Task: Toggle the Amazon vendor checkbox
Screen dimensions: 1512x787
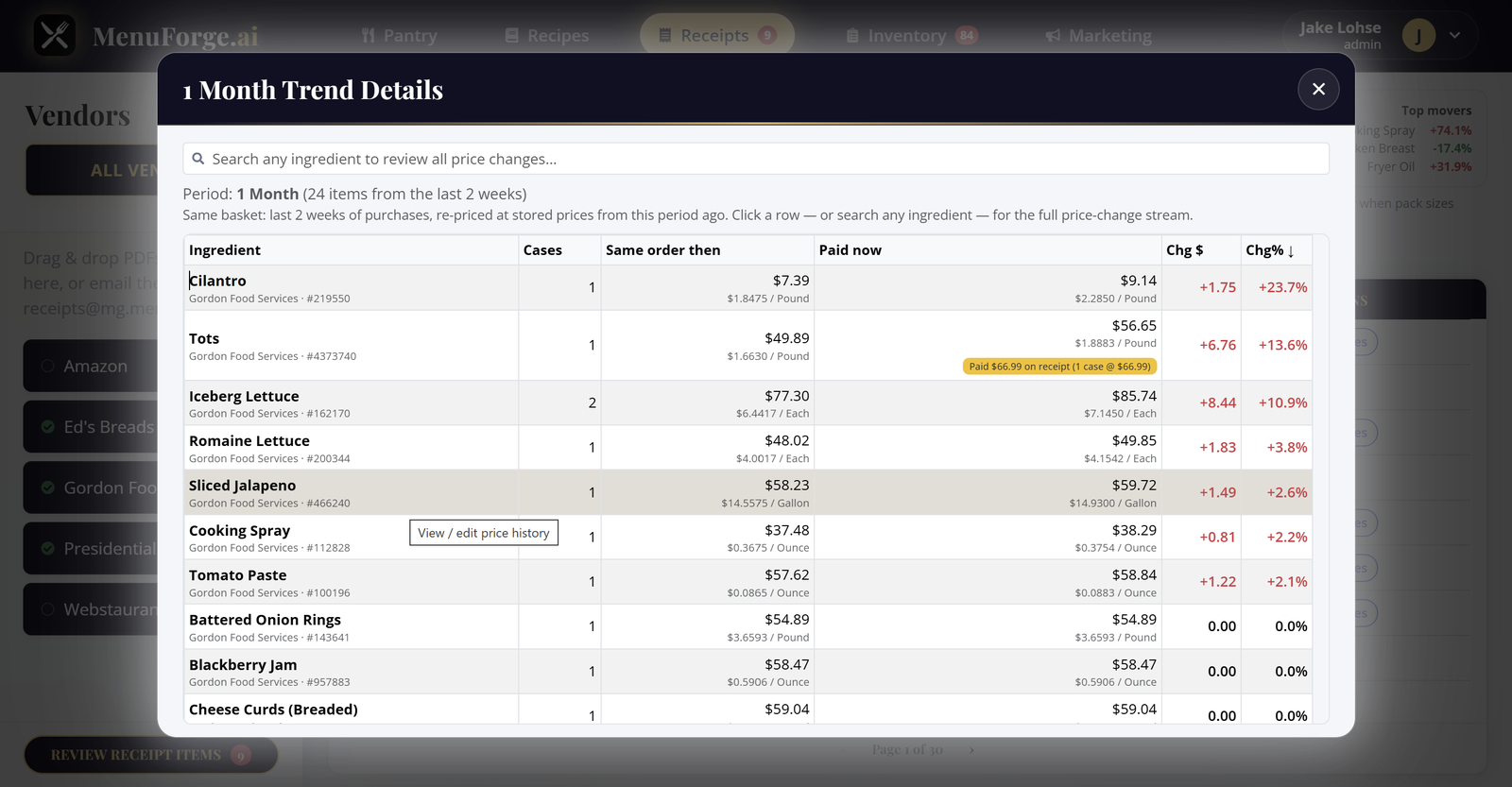Action: tap(47, 366)
